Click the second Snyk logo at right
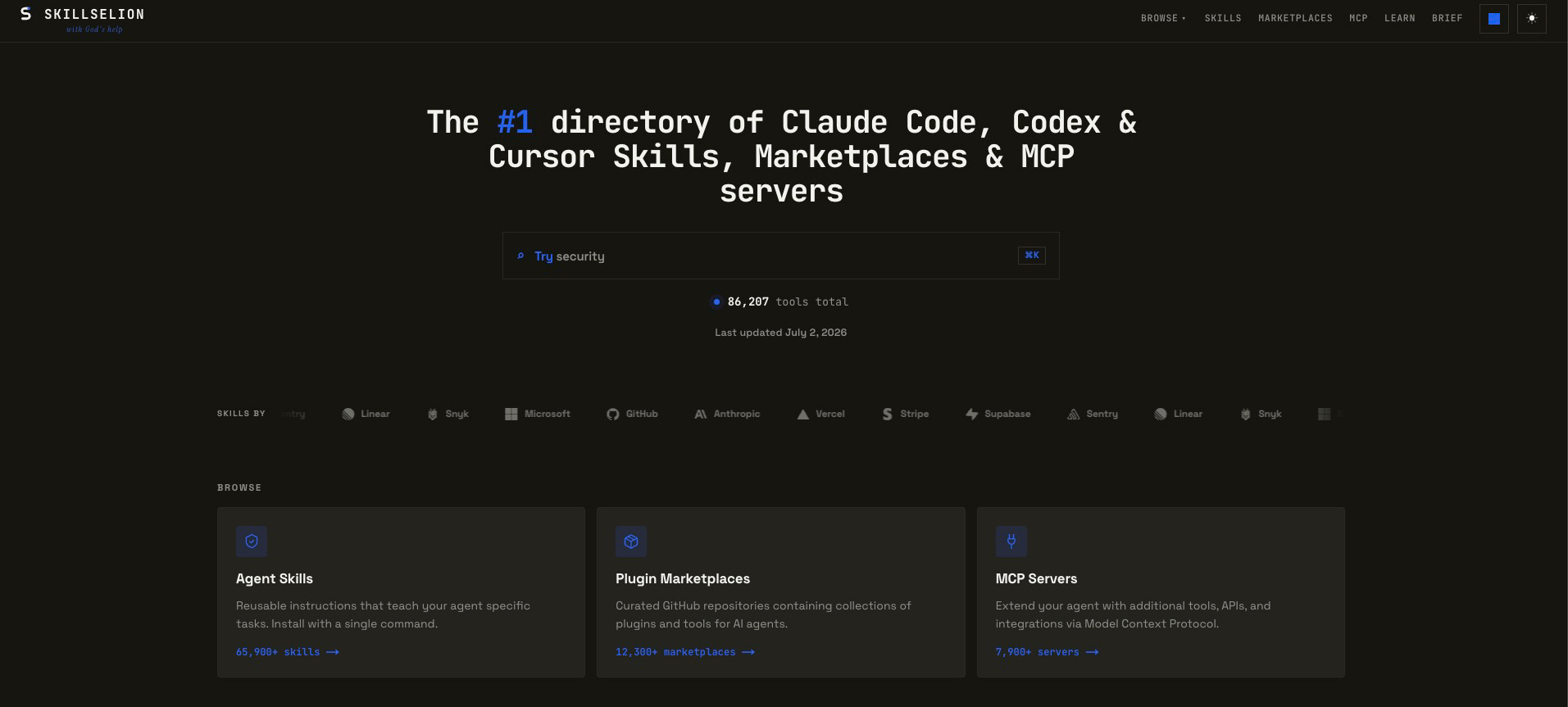 pos(1261,414)
